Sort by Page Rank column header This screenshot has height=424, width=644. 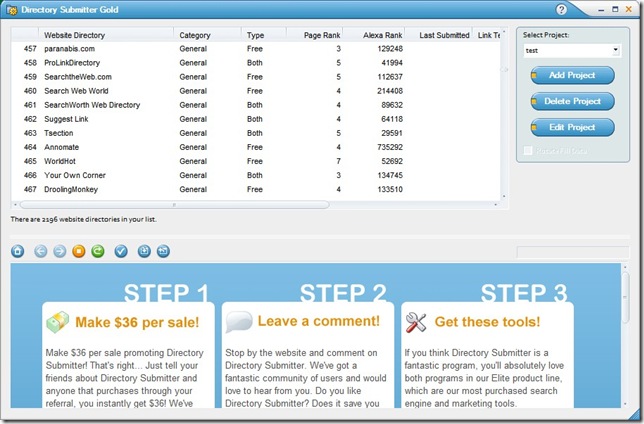[x=315, y=35]
